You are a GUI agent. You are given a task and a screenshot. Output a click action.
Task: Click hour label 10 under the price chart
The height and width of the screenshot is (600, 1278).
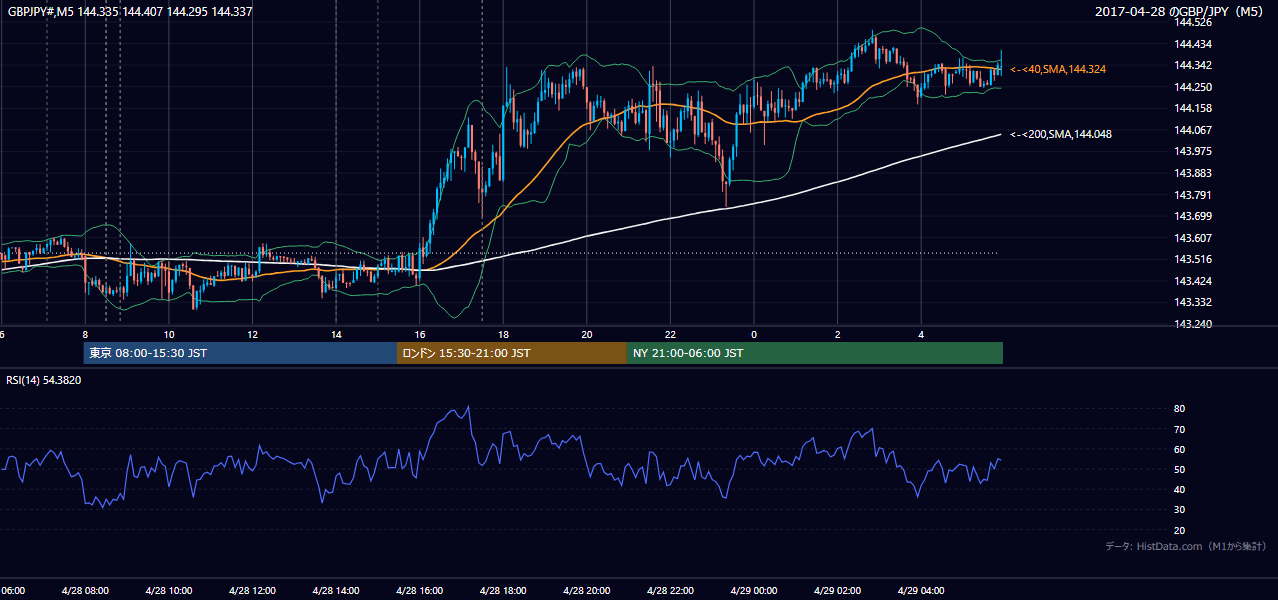169,334
